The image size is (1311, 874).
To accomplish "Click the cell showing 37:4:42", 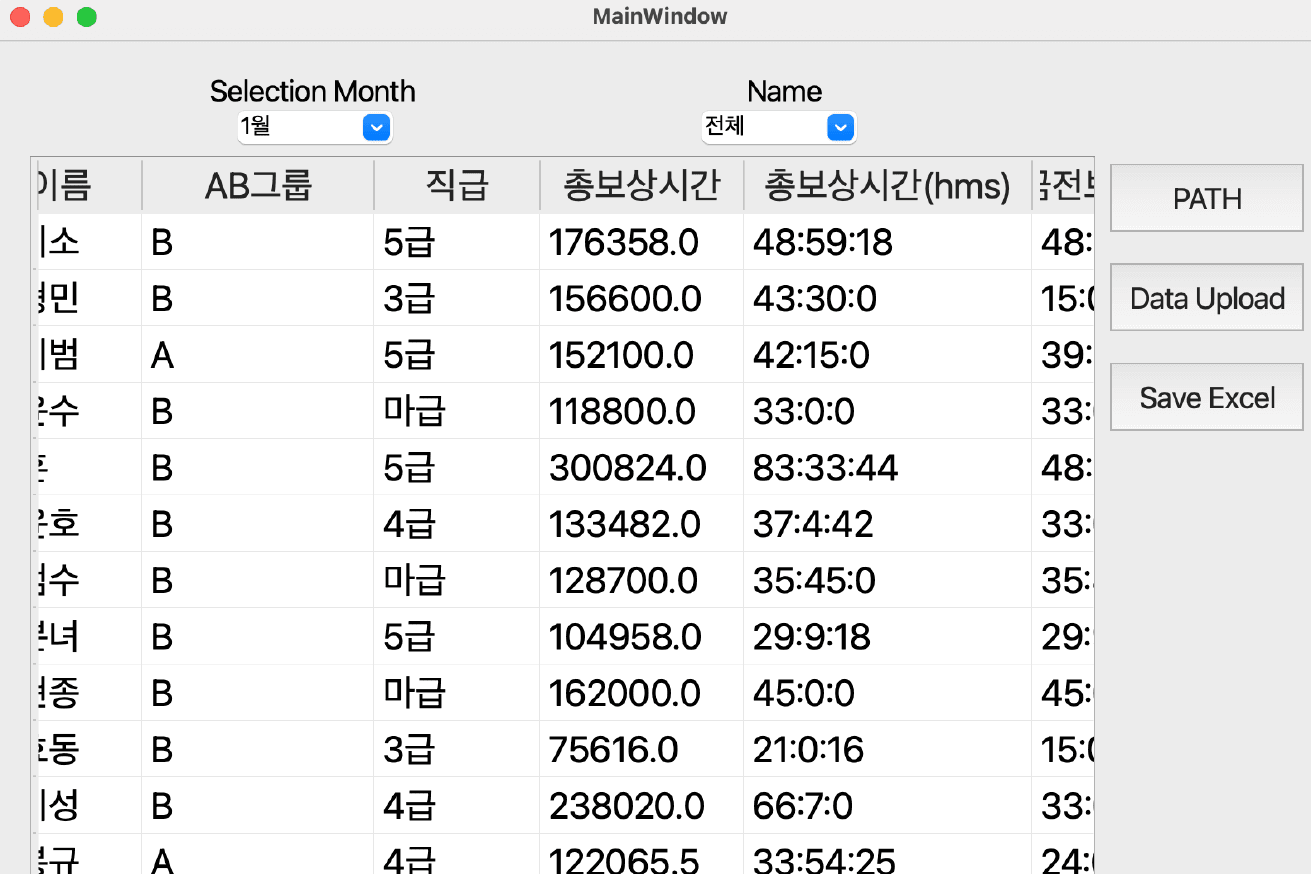I will [888, 524].
